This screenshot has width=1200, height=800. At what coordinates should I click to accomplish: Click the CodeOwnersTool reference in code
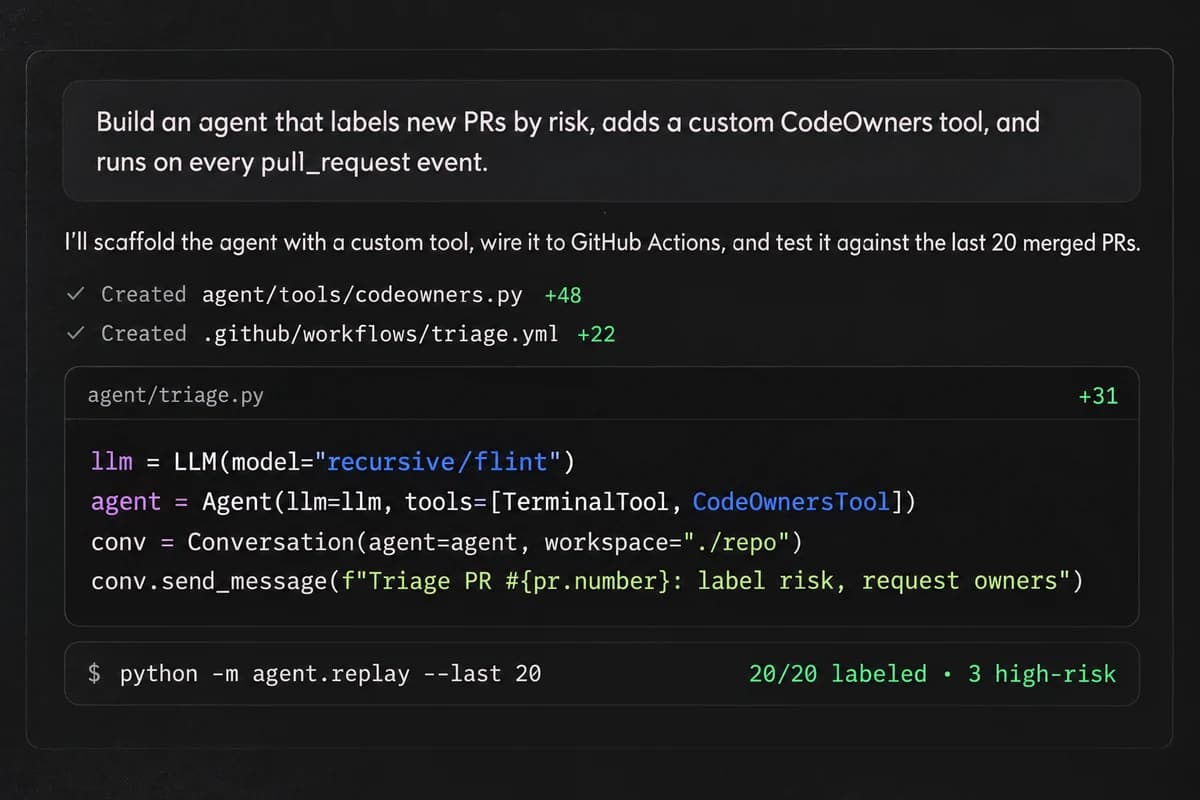791,501
